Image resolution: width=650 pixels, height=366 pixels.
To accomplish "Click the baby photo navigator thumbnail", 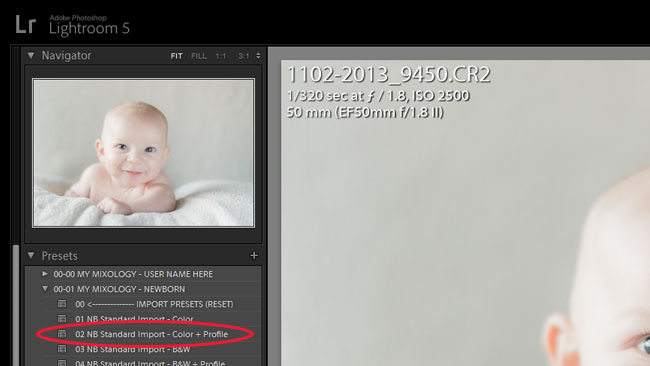I will [143, 153].
